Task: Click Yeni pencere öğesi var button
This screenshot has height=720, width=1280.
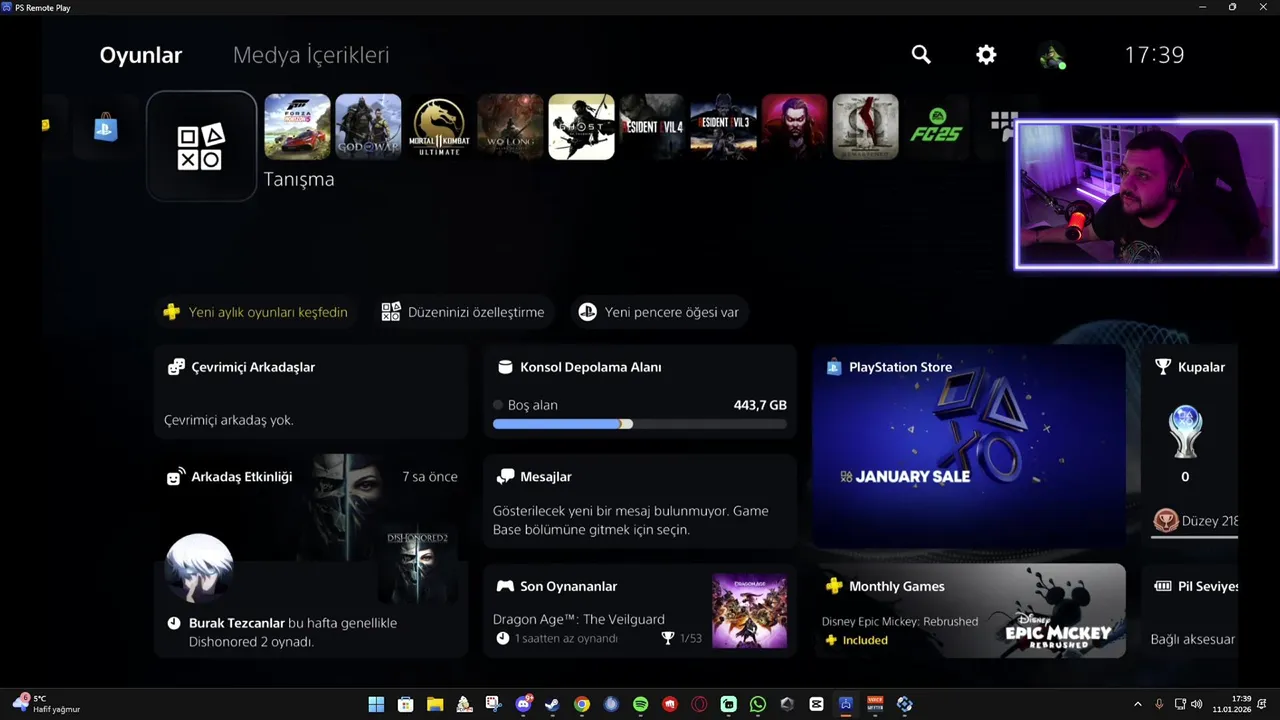Action: 661,312
